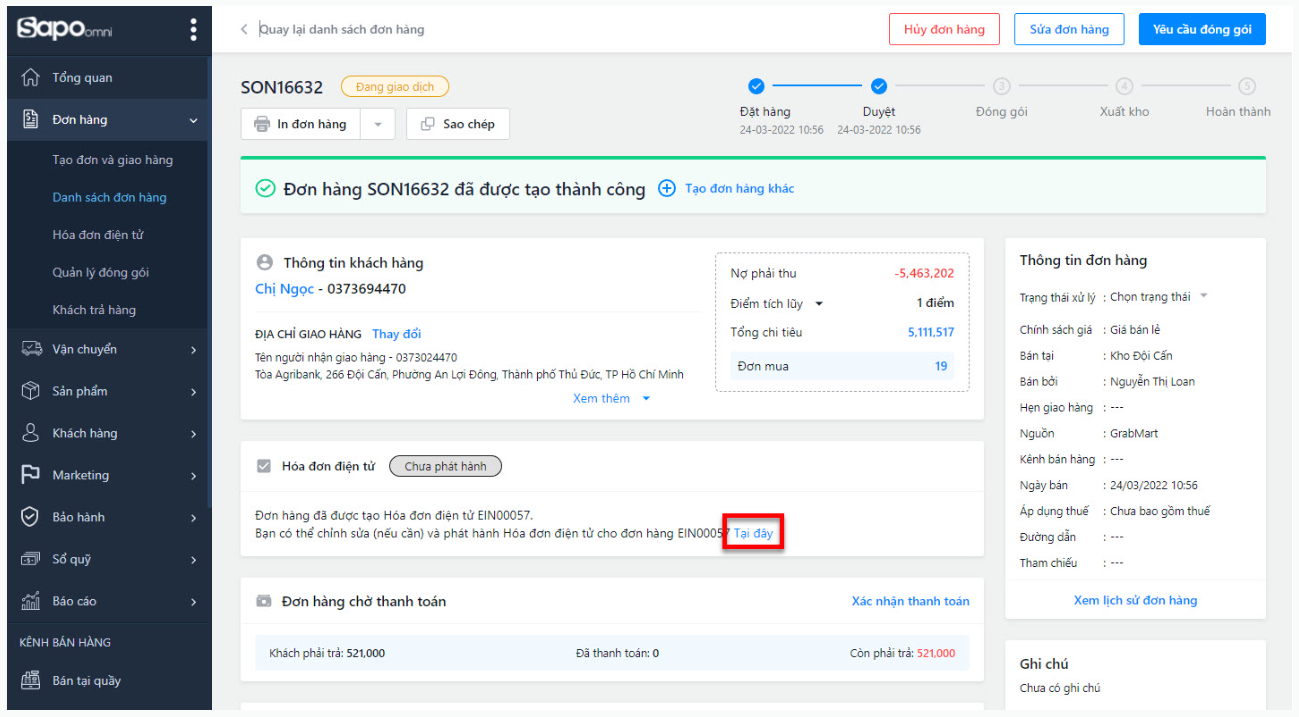The image size is (1299, 717).
Task: Go back via Quay lại danh sách đơn hàng
Action: (341, 29)
